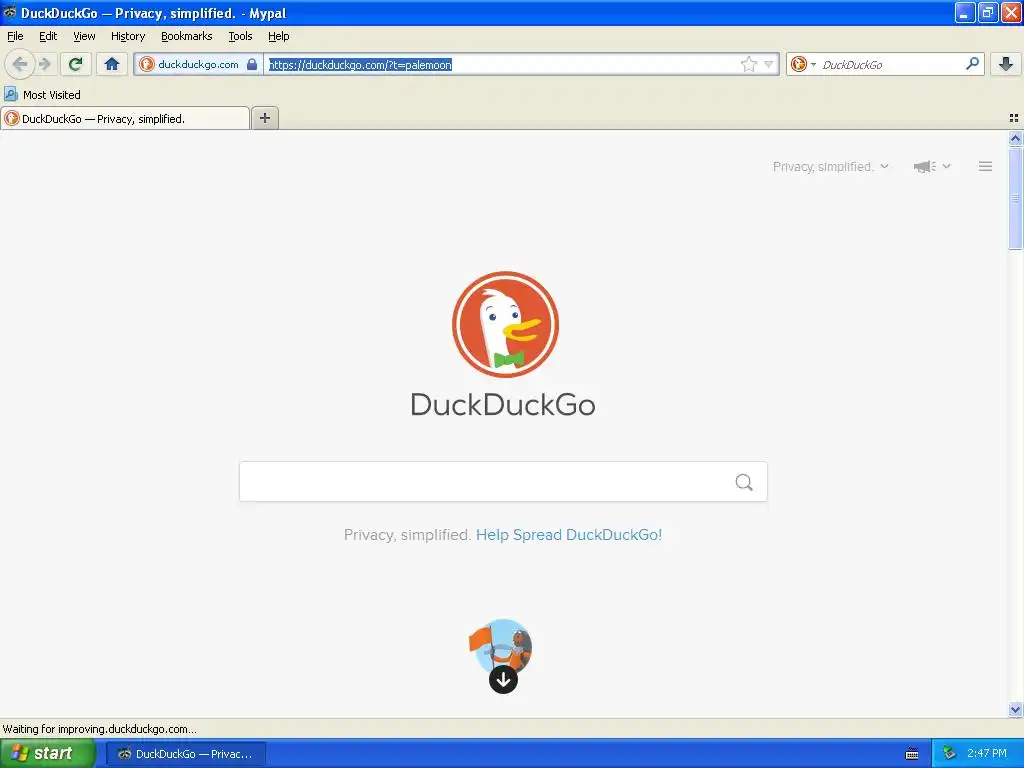Click the duckduckgo.com site identity label
Screen dimensions: 1024x768
(198, 64)
